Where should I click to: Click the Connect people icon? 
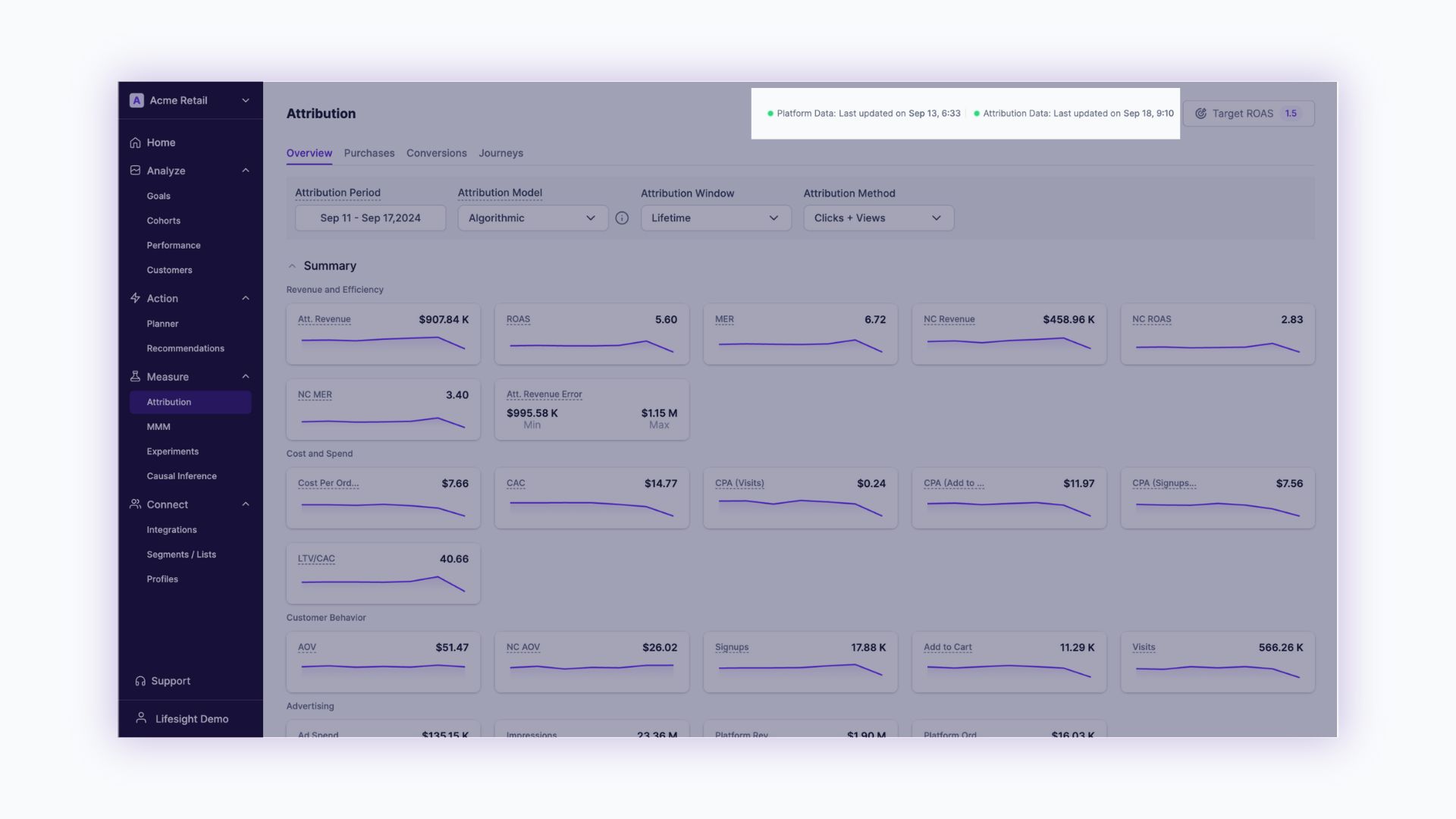135,504
